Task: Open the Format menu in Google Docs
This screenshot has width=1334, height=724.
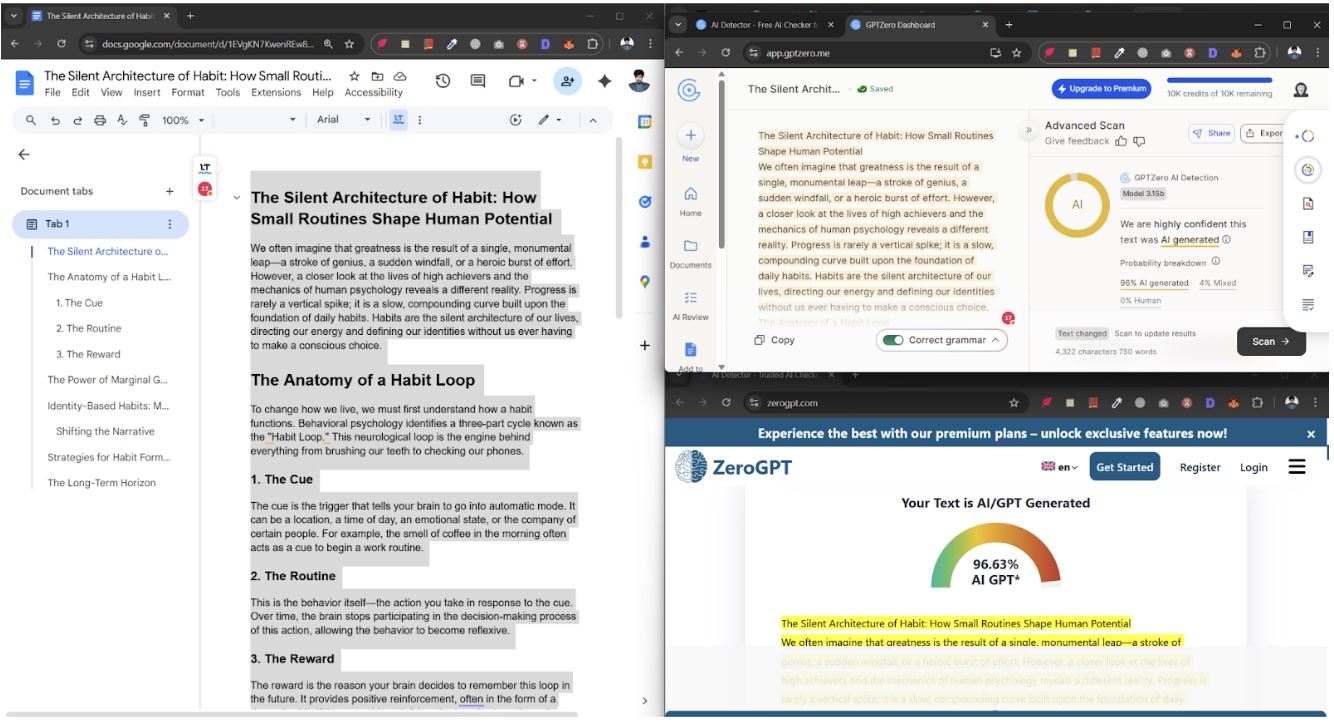Action: 188,92
